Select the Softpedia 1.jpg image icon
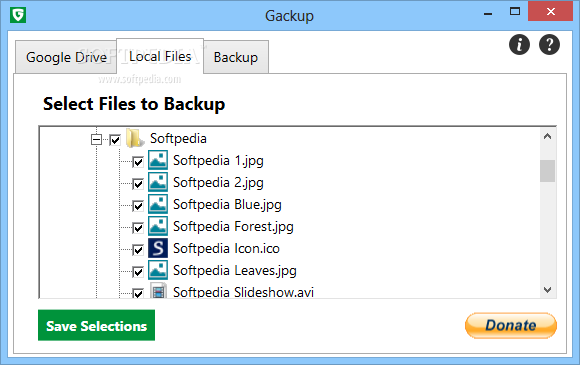Image resolution: width=580 pixels, height=365 pixels. 158,160
